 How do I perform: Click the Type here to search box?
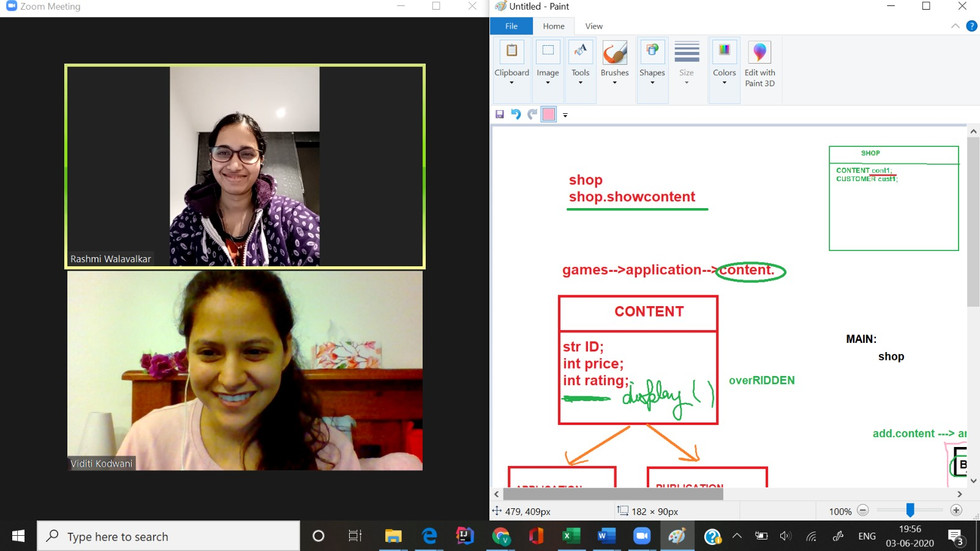[x=169, y=536]
